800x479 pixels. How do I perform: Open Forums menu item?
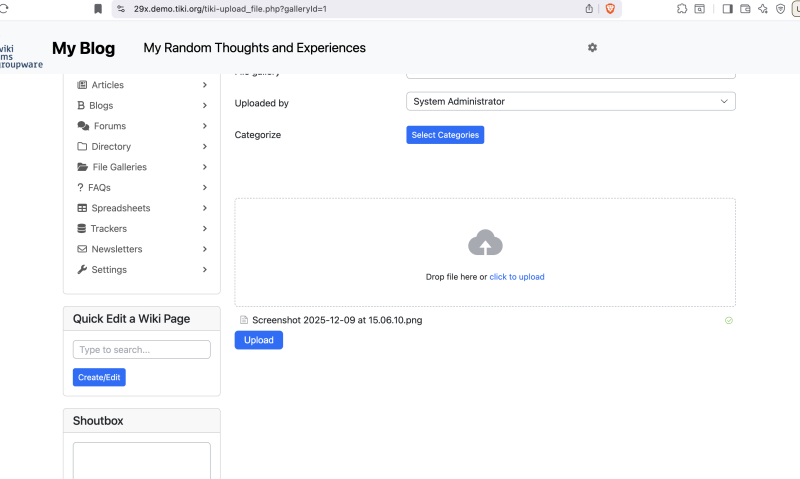tap(110, 125)
